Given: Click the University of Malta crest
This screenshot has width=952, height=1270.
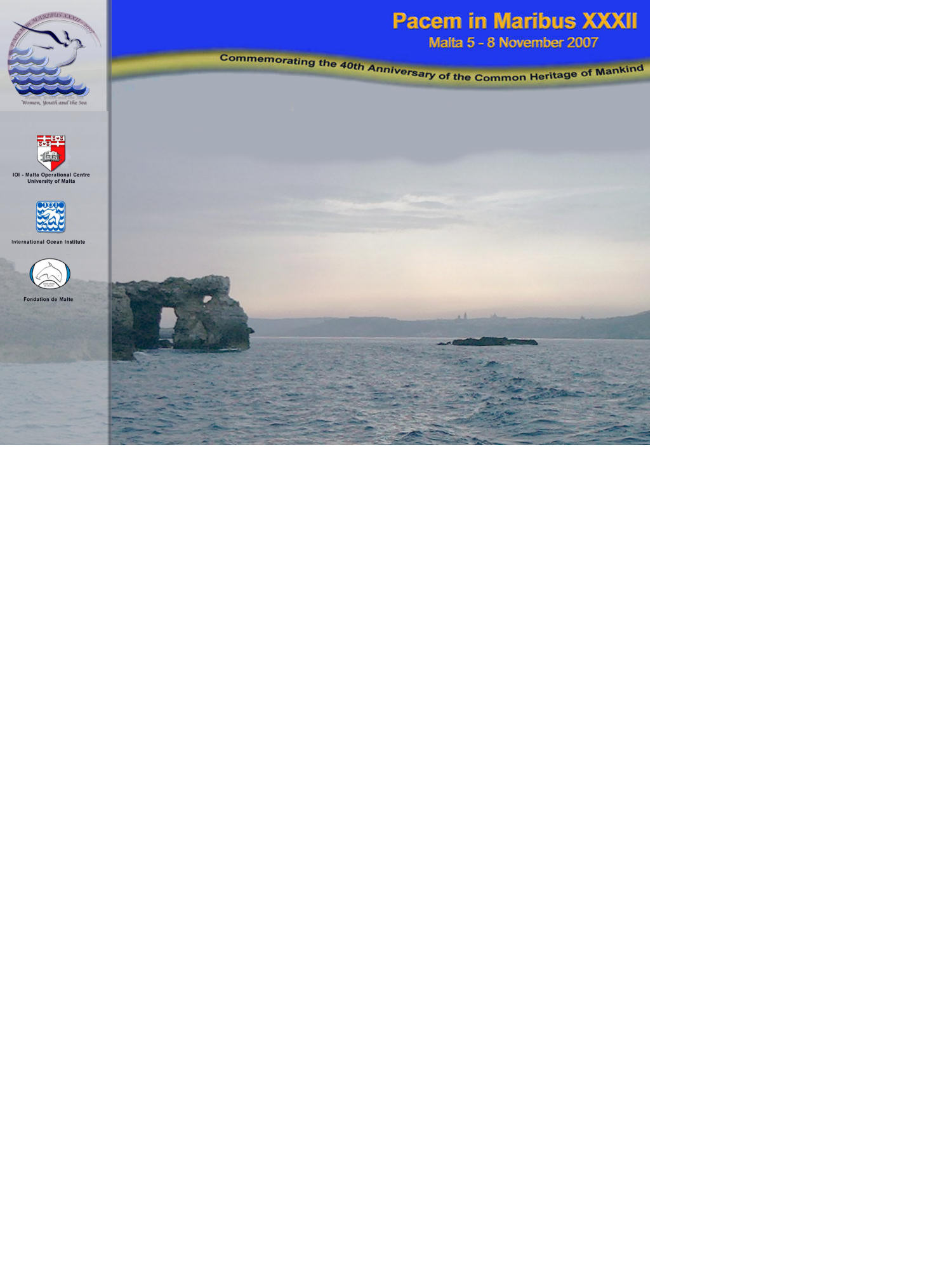Looking at the screenshot, I should (x=51, y=152).
